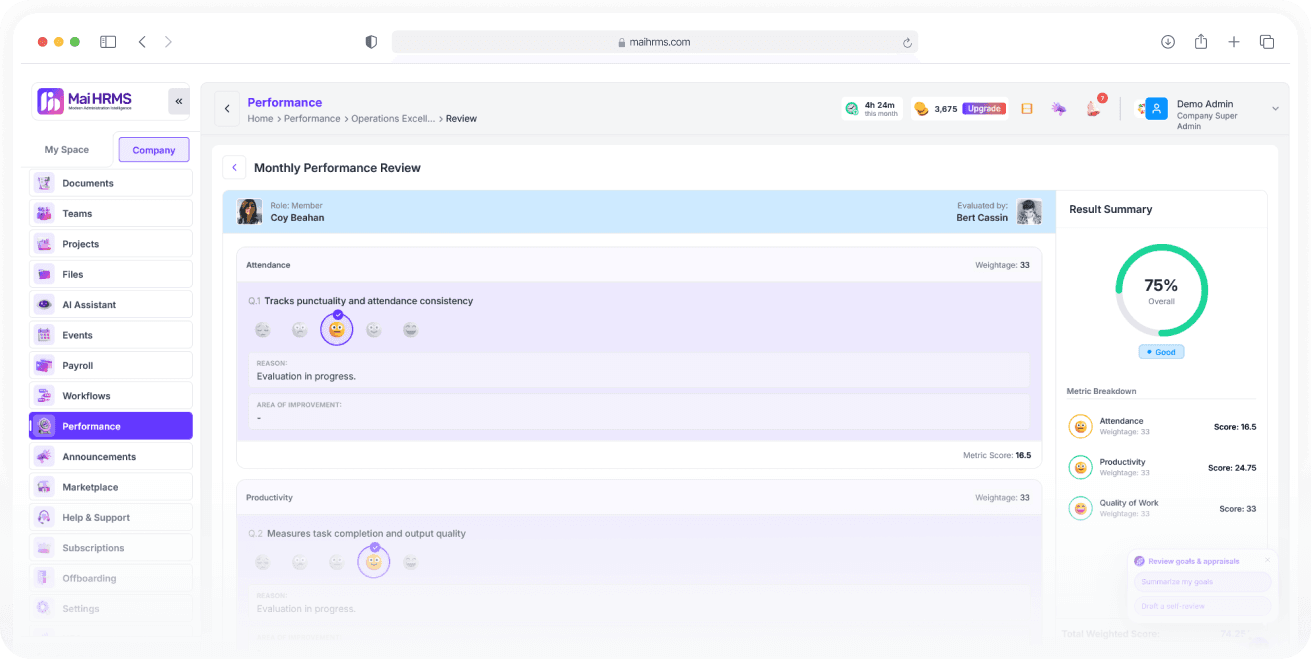
Task: Click Attendance emoji in Metric Breakdown
Action: pyautogui.click(x=1080, y=426)
